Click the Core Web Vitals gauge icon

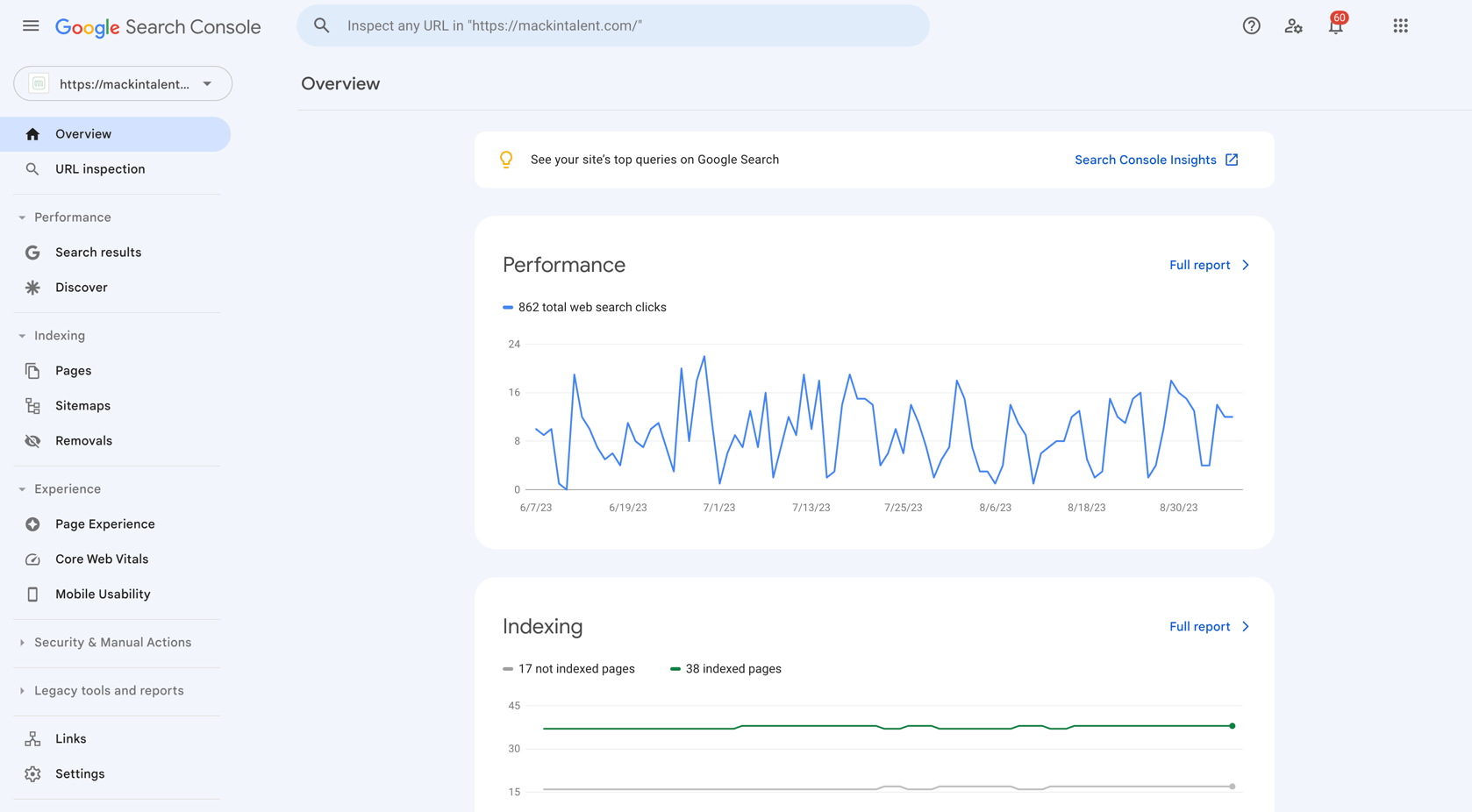tap(32, 559)
